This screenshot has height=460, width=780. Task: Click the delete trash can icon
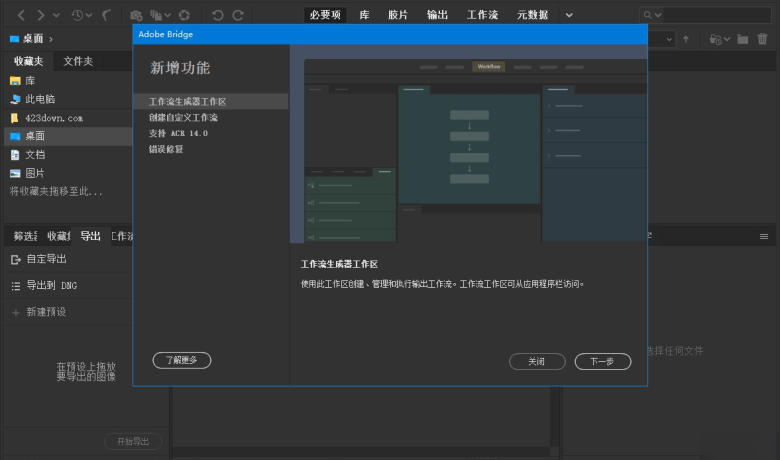(x=762, y=39)
